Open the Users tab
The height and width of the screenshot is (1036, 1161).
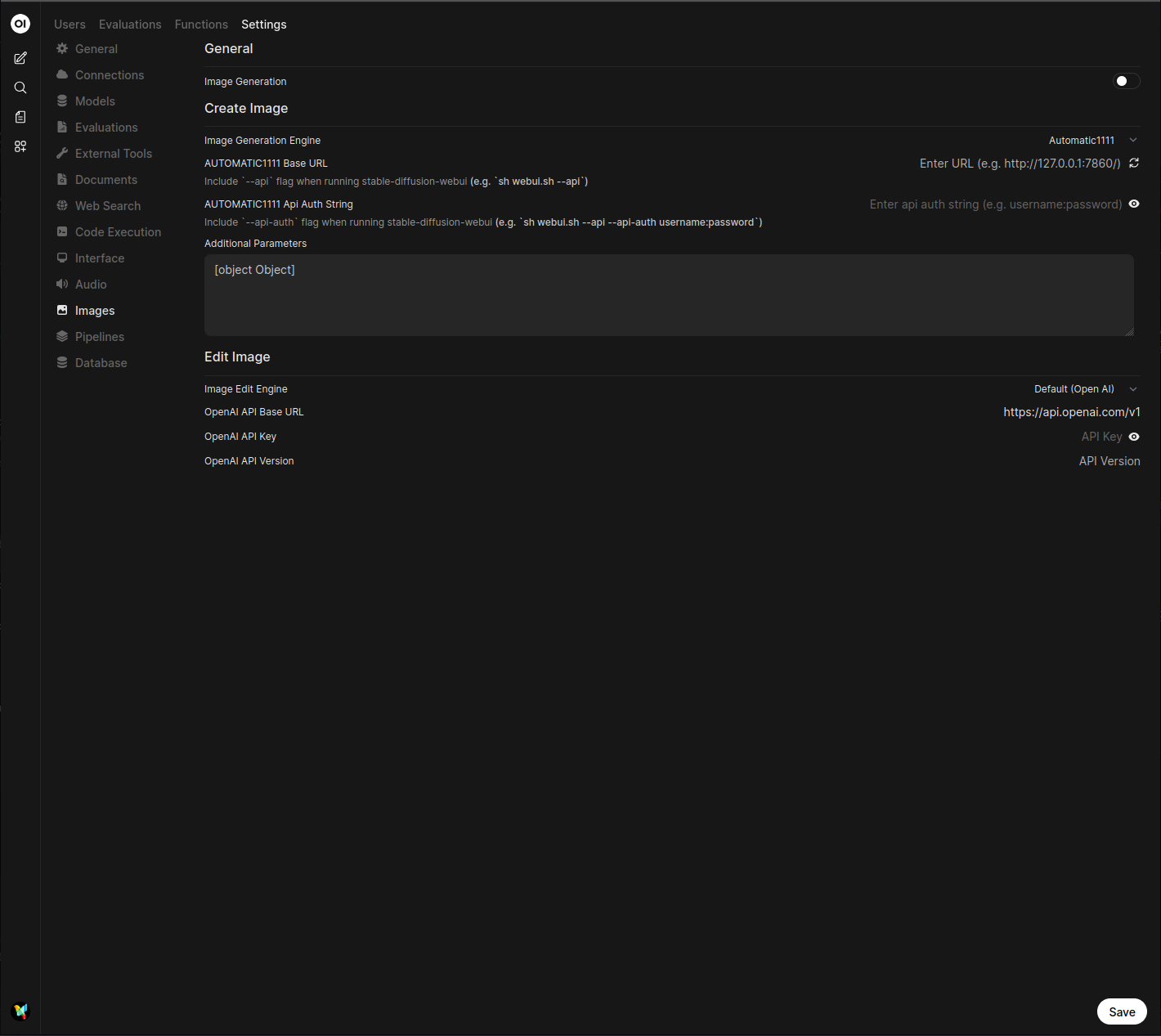69,25
